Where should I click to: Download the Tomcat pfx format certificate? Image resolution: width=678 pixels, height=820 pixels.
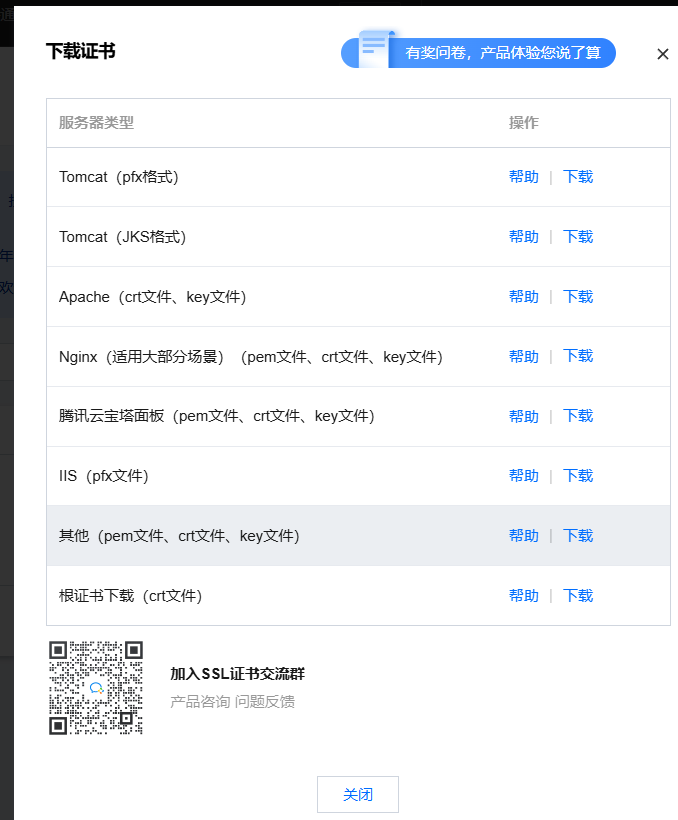pyautogui.click(x=578, y=177)
